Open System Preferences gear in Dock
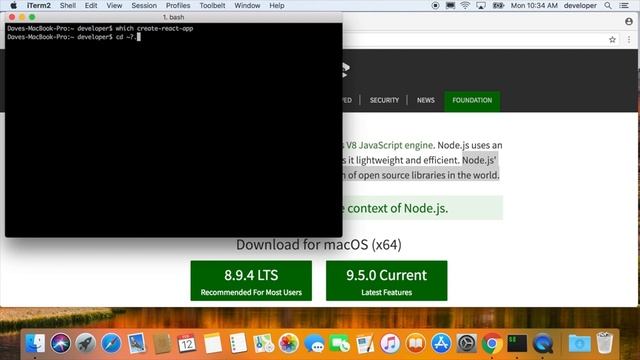The width and height of the screenshot is (640, 360). (467, 343)
